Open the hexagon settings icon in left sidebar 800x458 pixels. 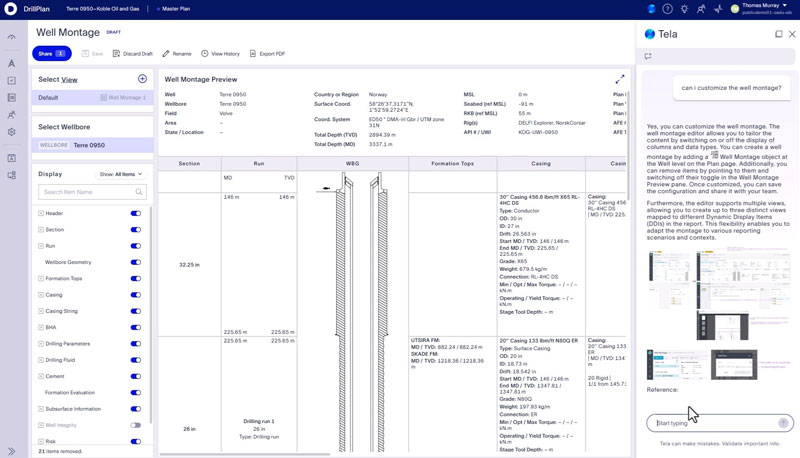pyautogui.click(x=12, y=132)
